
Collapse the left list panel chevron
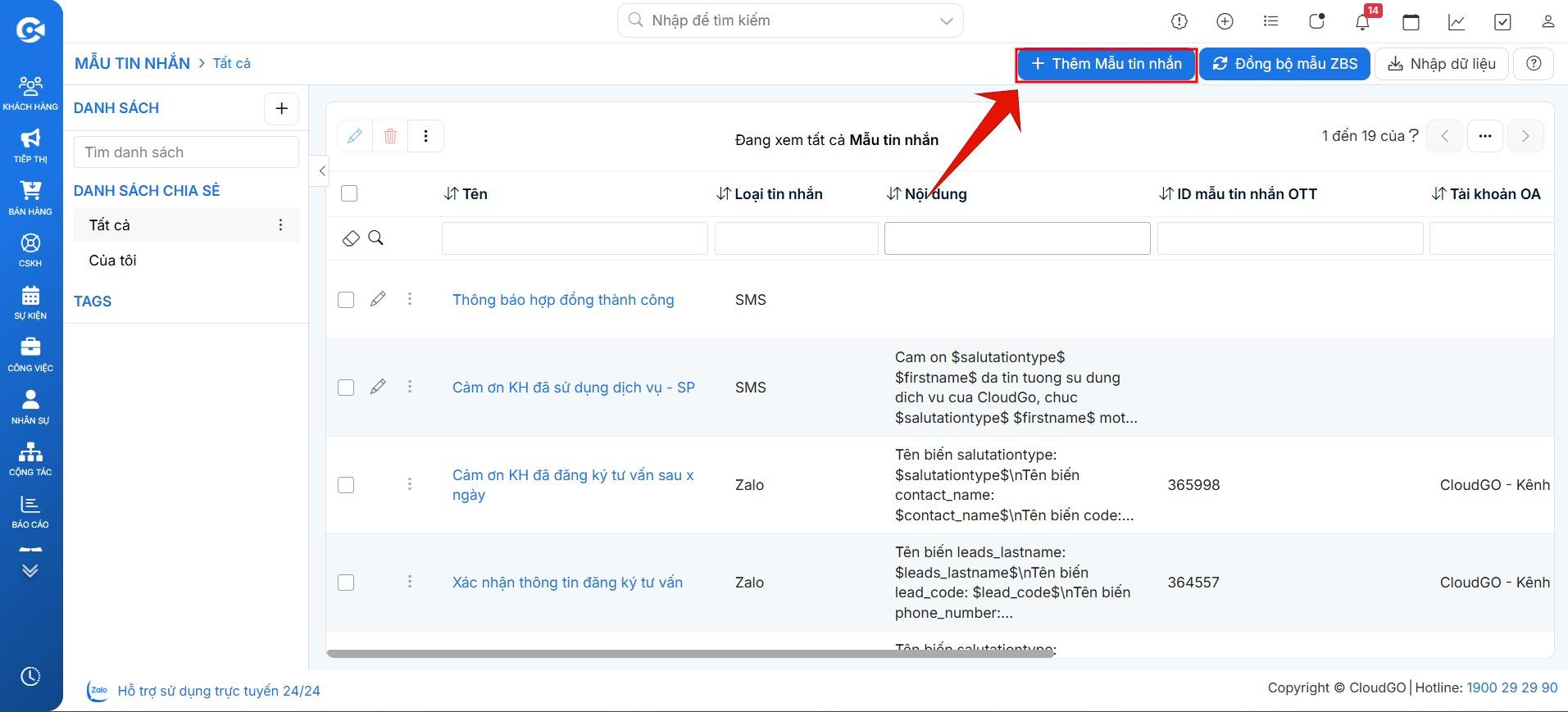point(321,171)
